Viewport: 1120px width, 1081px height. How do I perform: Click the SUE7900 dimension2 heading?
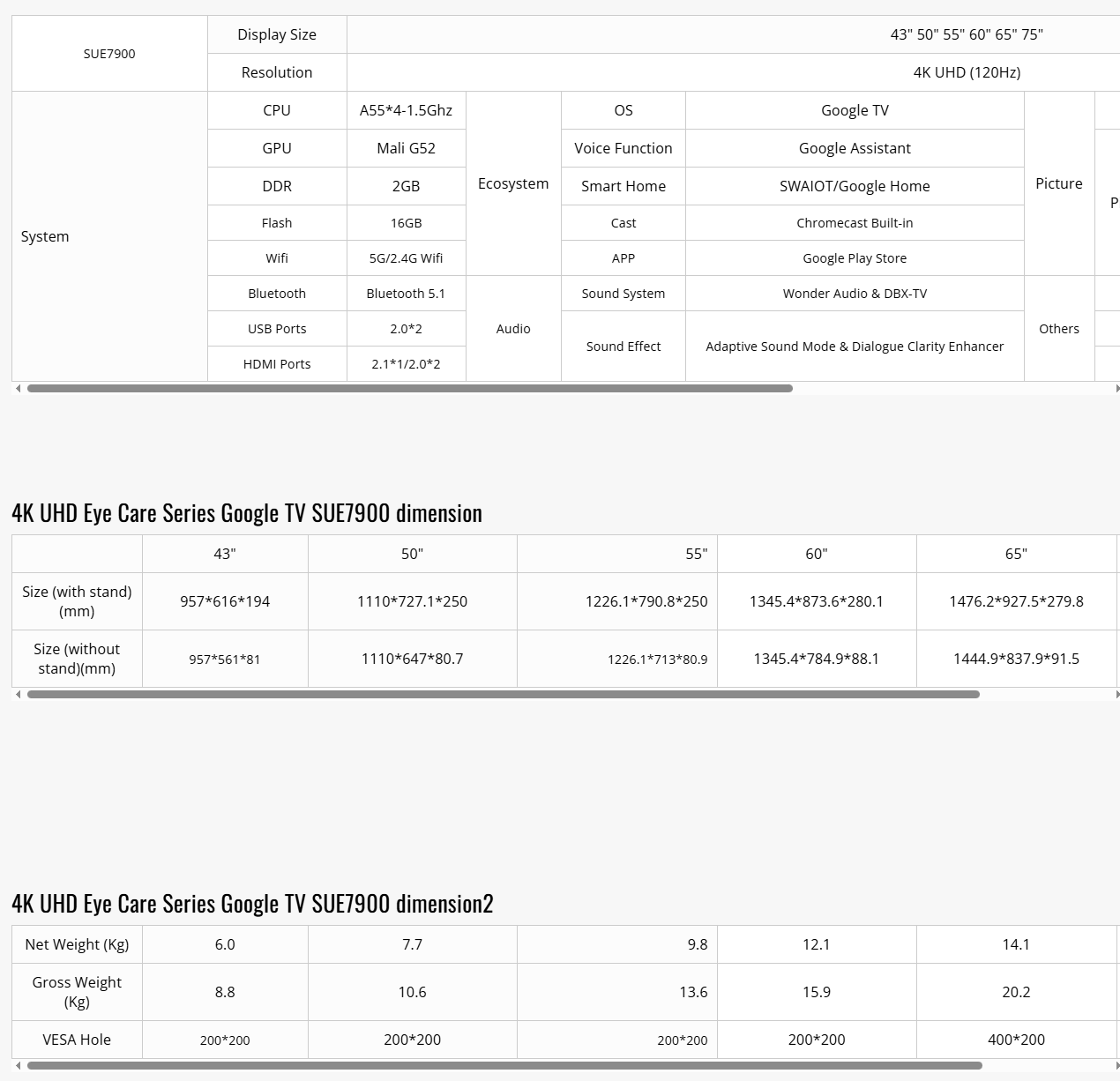pyautogui.click(x=252, y=904)
